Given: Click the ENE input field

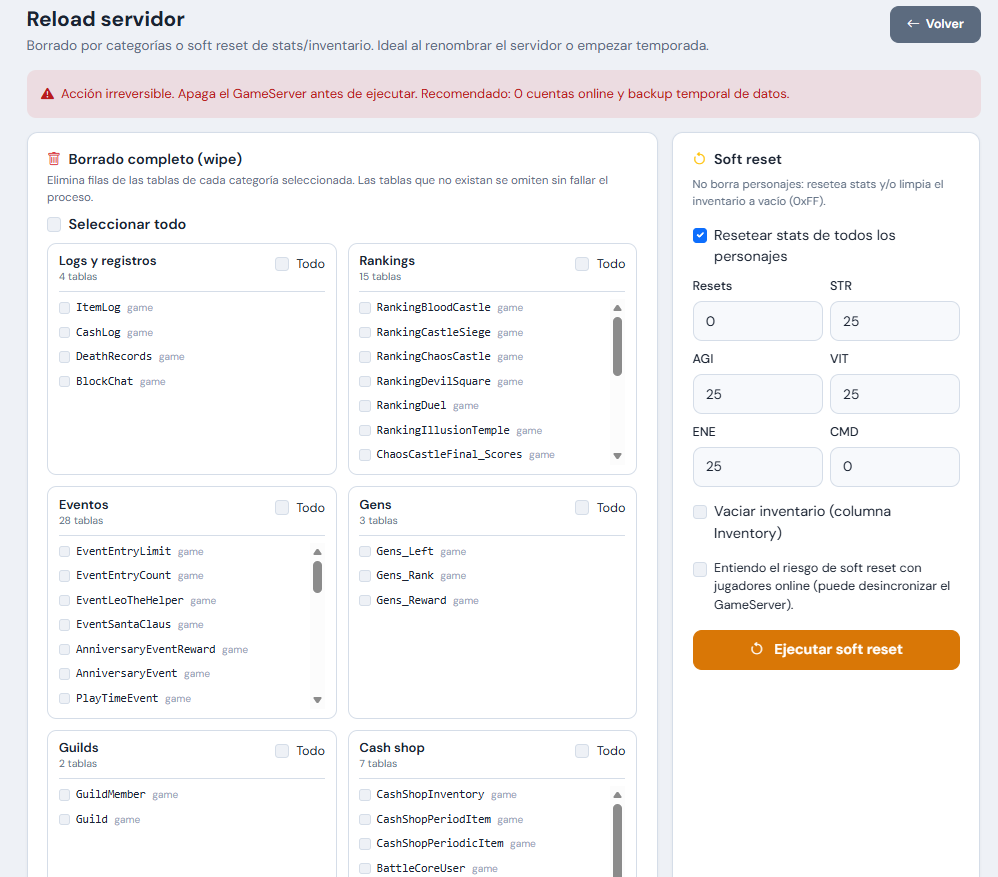Looking at the screenshot, I should click(757, 467).
